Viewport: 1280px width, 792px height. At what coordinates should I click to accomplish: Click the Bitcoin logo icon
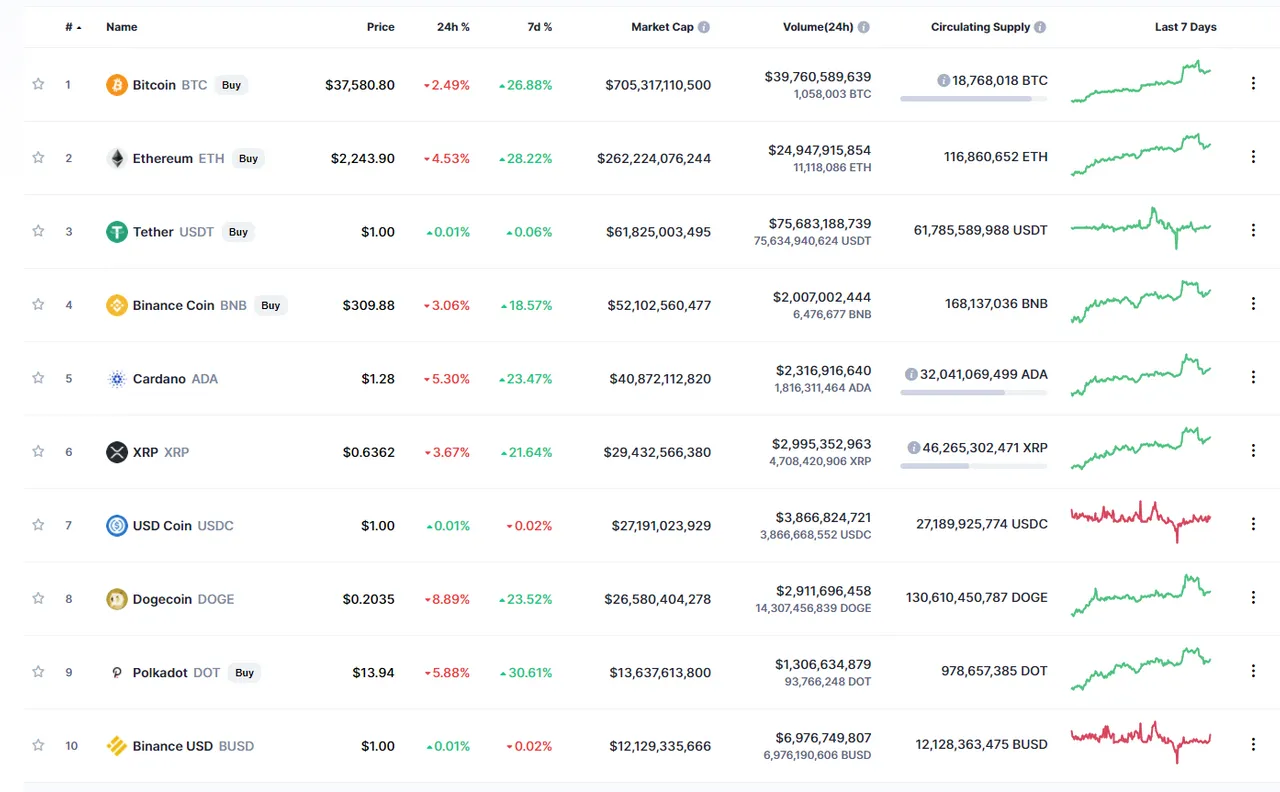(117, 85)
